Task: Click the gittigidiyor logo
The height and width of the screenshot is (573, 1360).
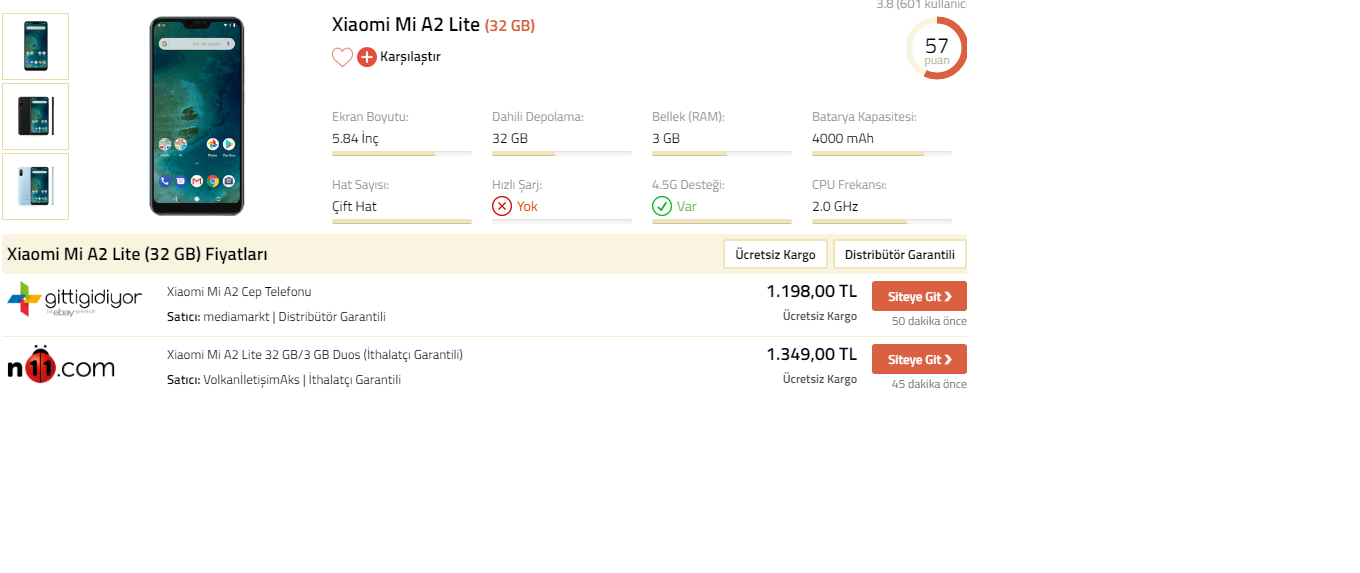Action: 75,299
